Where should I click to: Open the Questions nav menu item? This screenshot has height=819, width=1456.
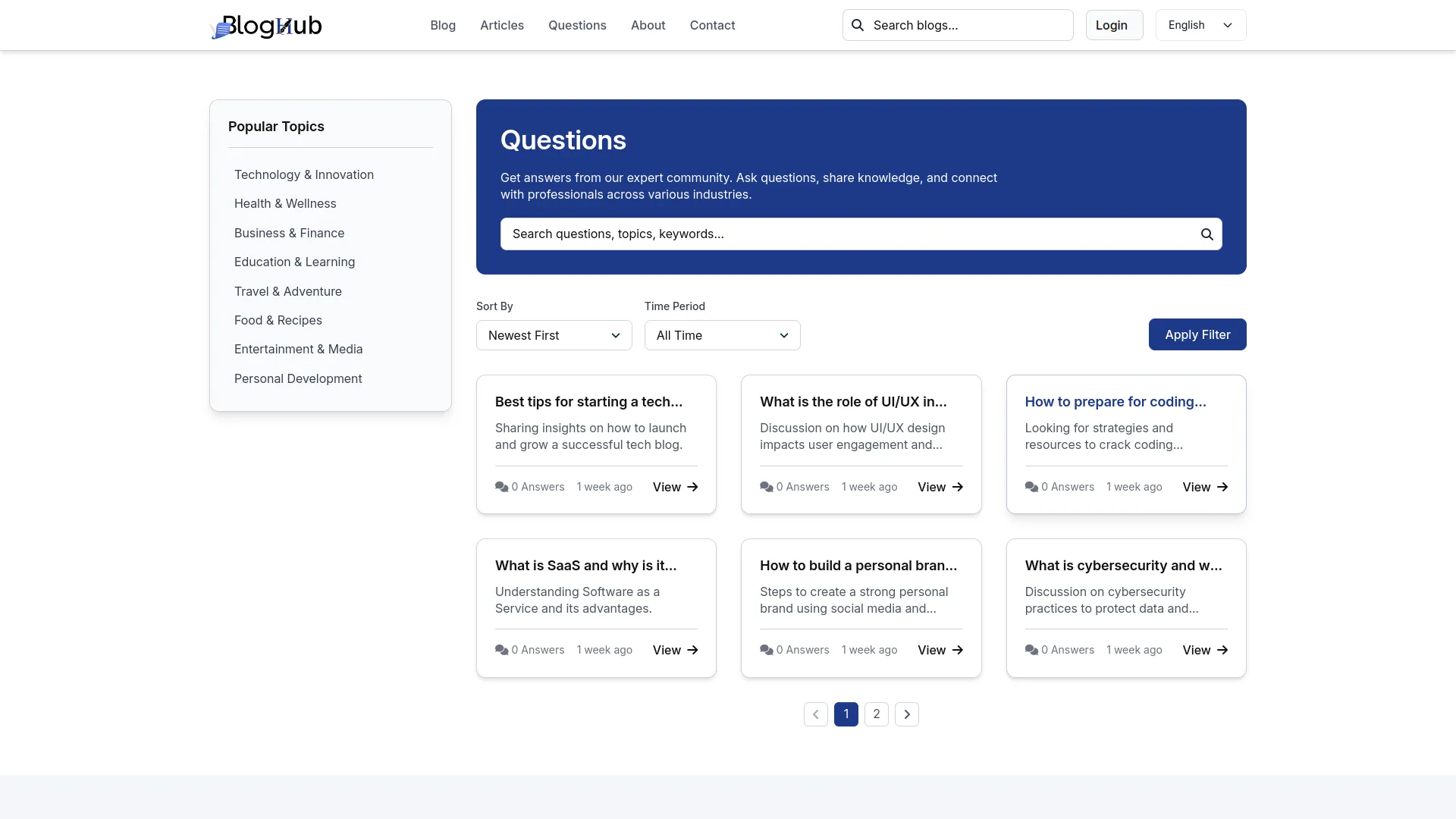point(577,25)
